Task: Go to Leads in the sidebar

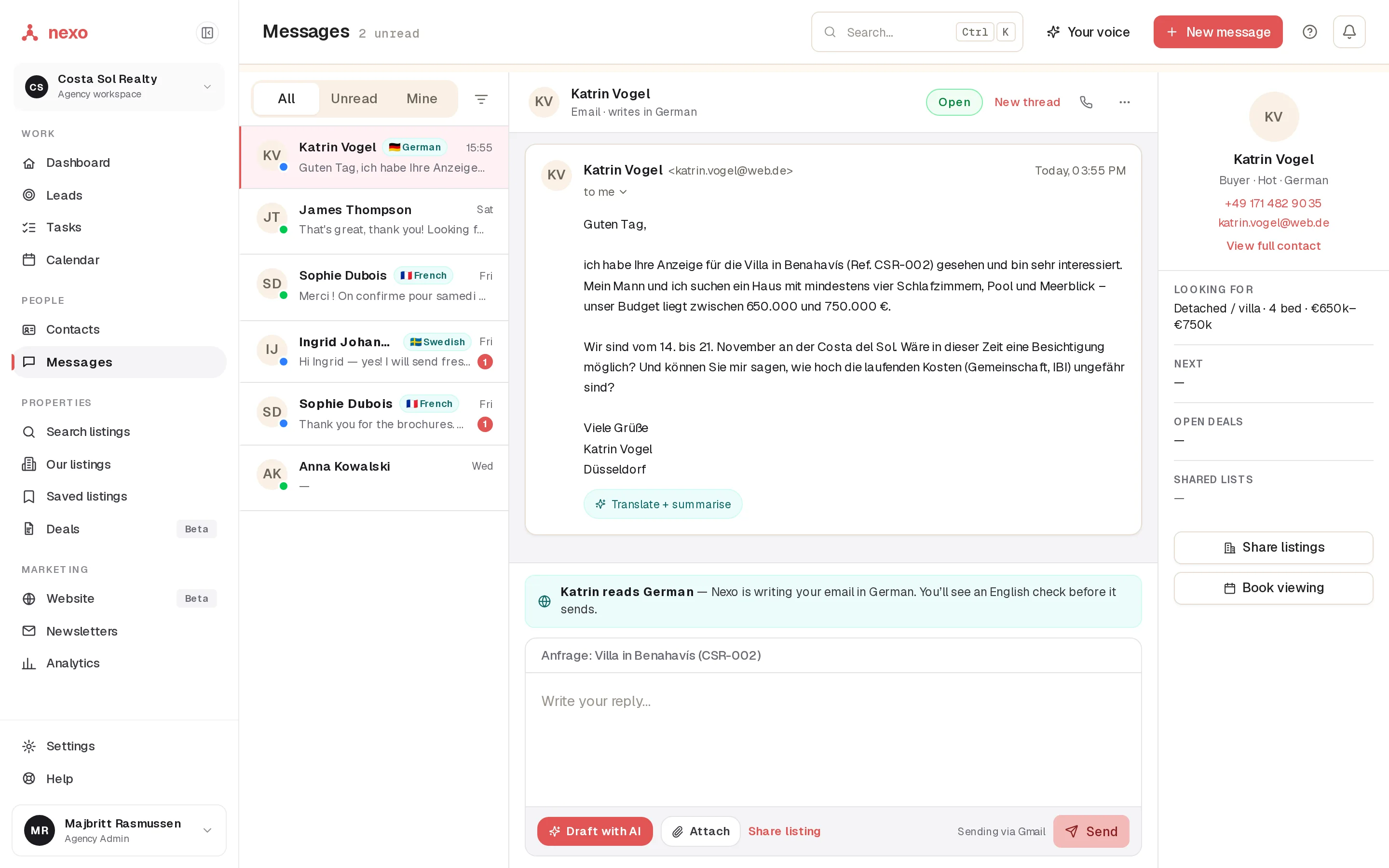Action: coord(119,195)
